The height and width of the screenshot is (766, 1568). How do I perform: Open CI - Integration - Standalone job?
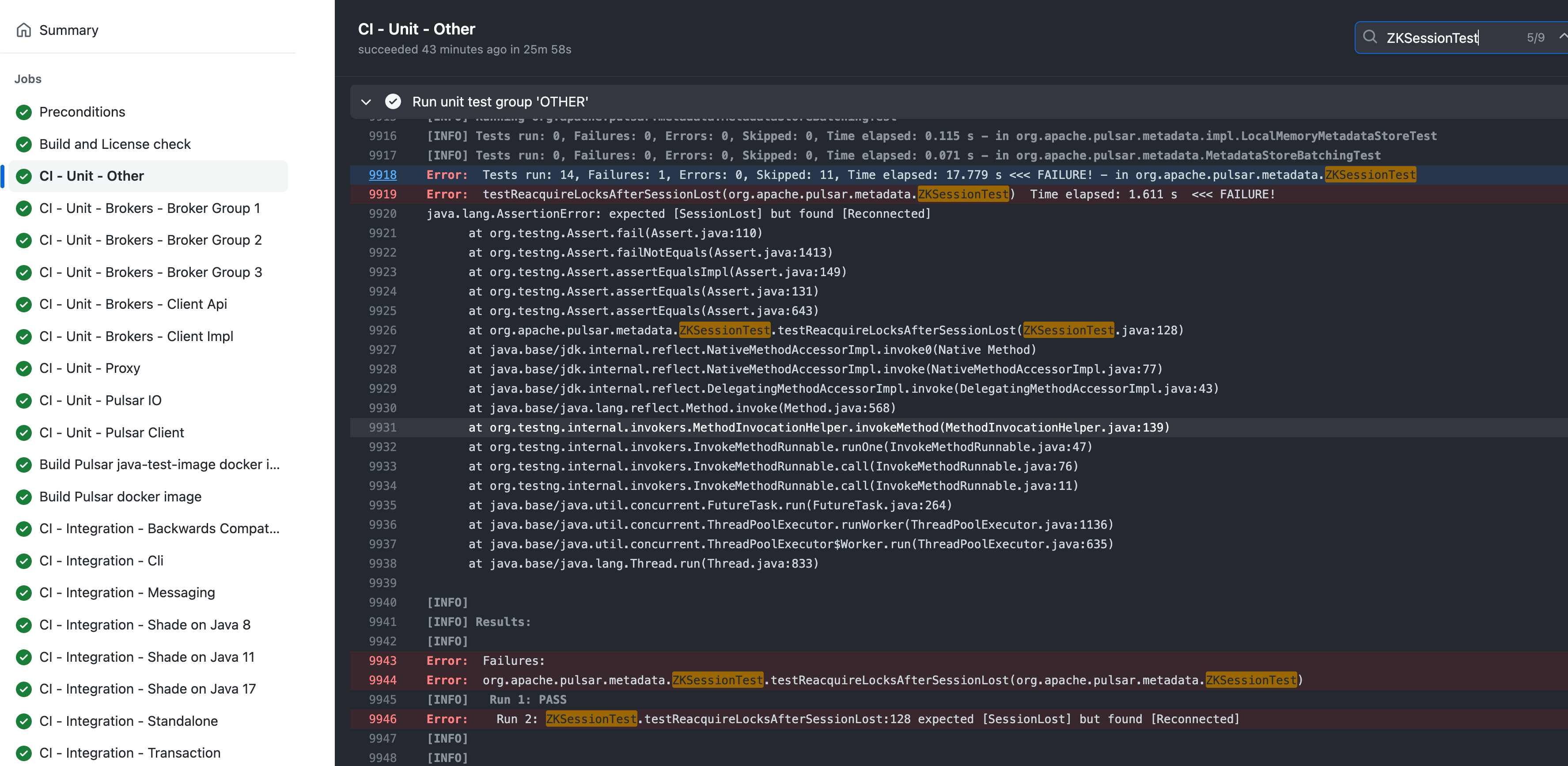[x=128, y=721]
